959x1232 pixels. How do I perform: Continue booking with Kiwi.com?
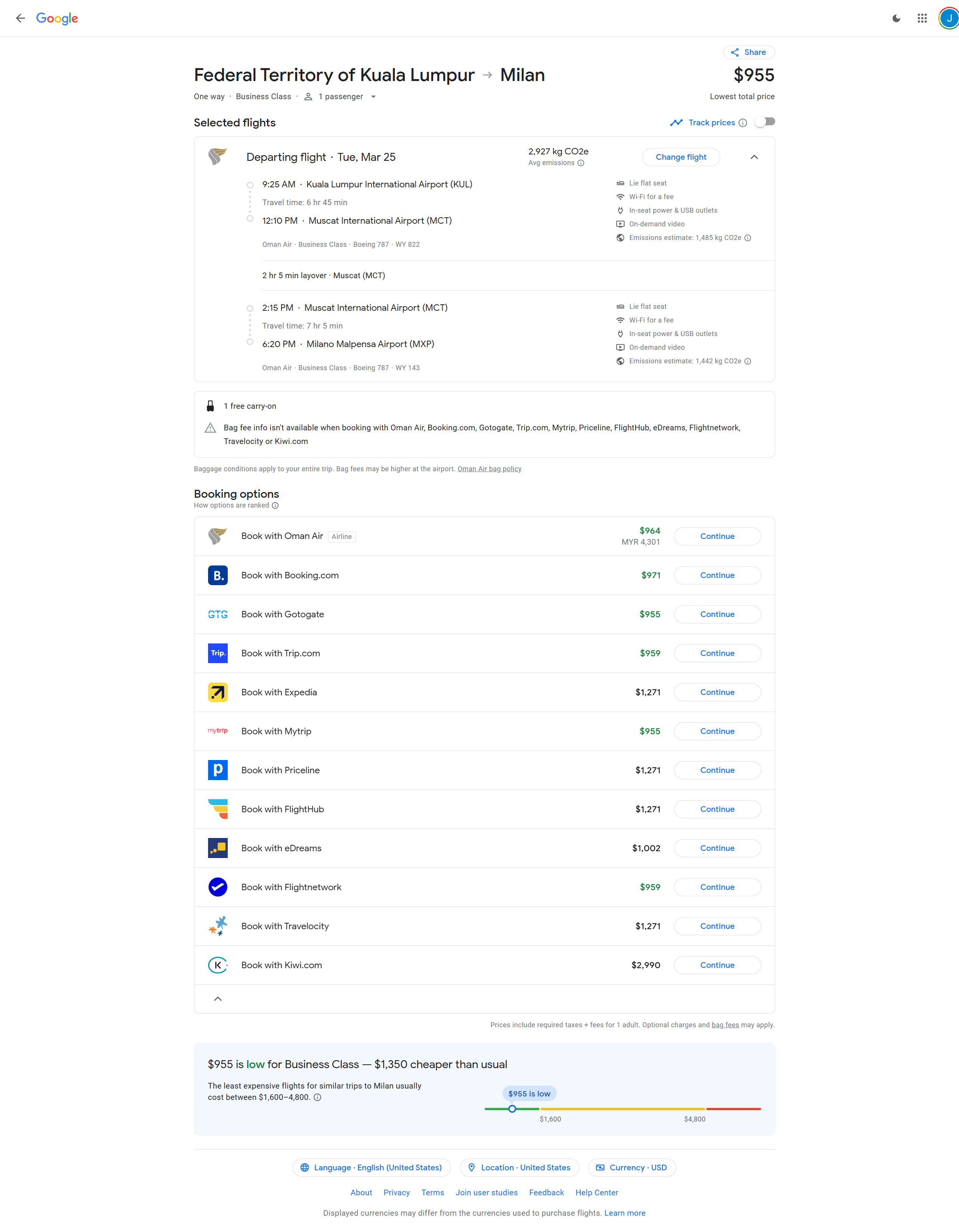(717, 965)
